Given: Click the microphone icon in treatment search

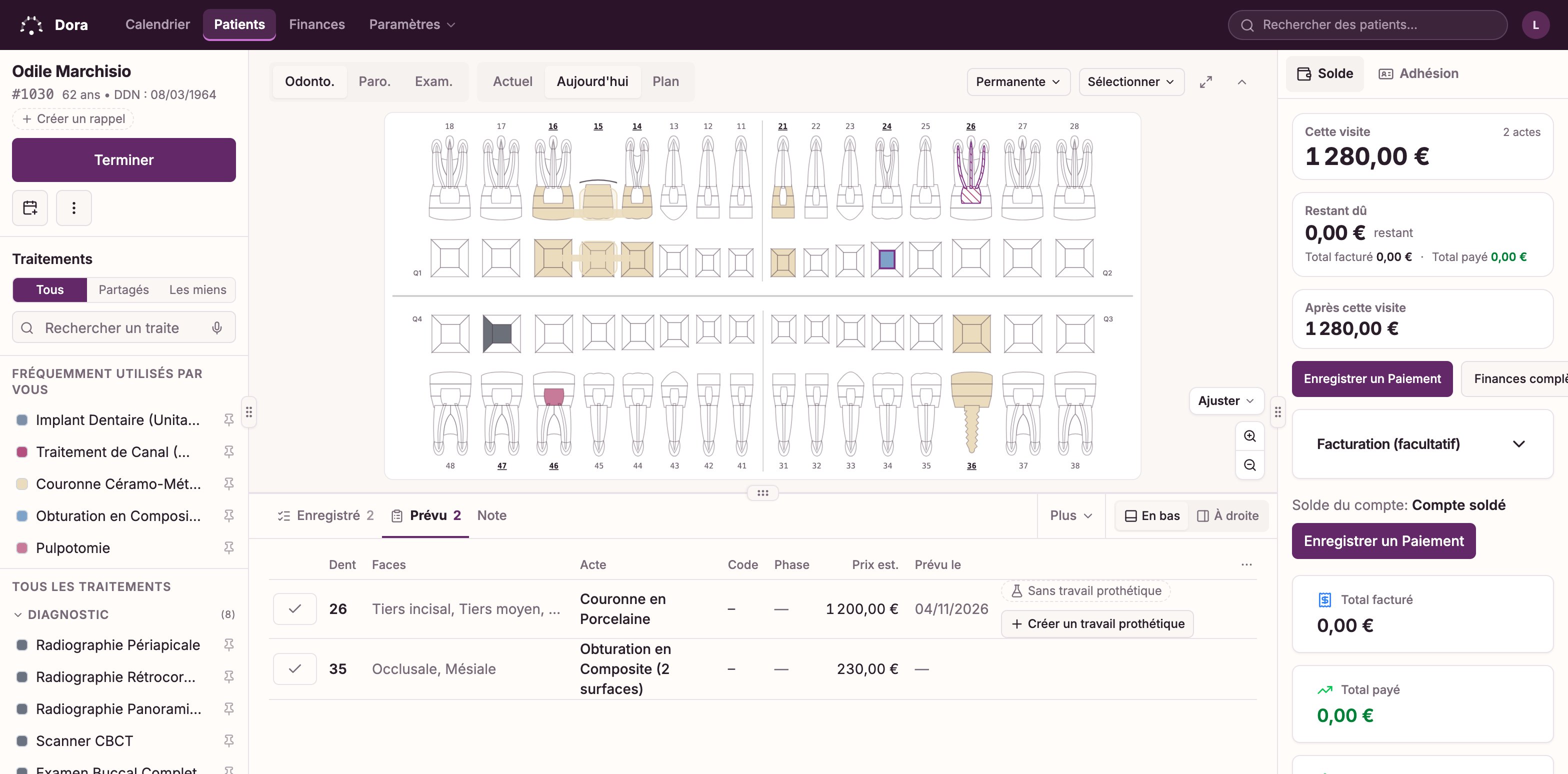Looking at the screenshot, I should [x=216, y=328].
